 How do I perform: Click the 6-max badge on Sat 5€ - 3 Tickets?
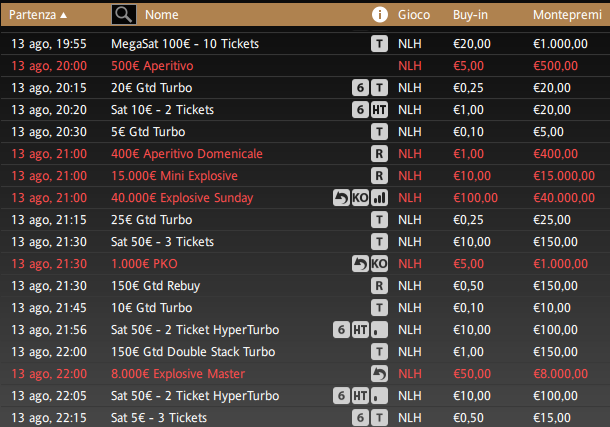click(x=361, y=417)
